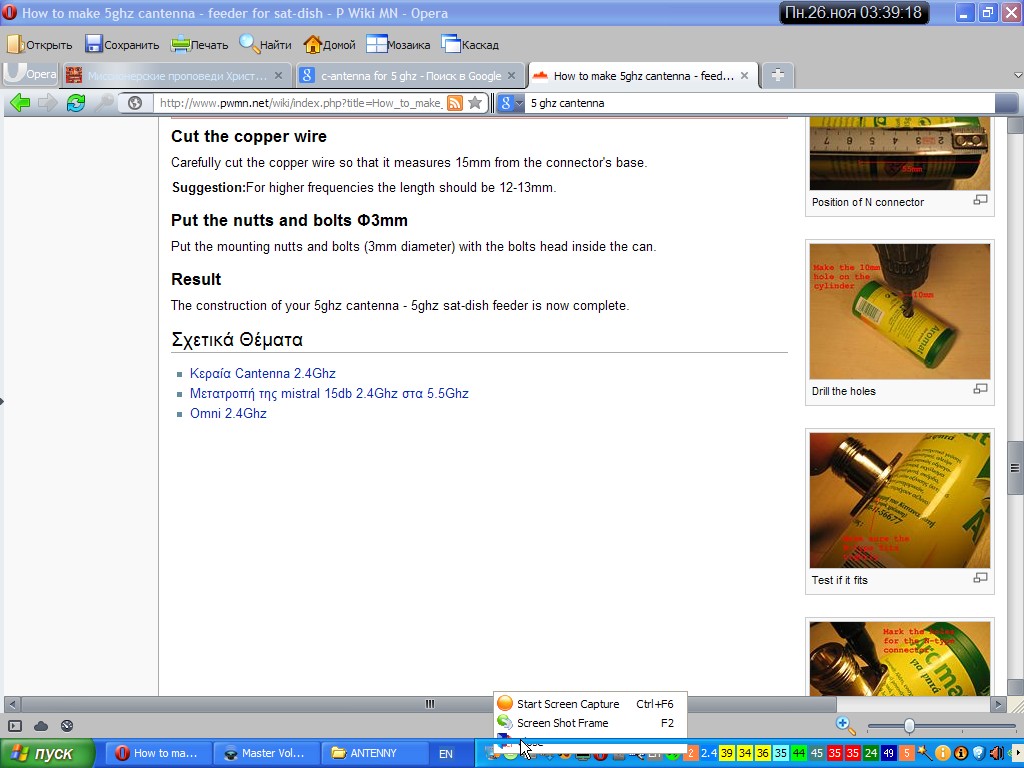Click the Opera Turbo speedometer icon

[67, 726]
